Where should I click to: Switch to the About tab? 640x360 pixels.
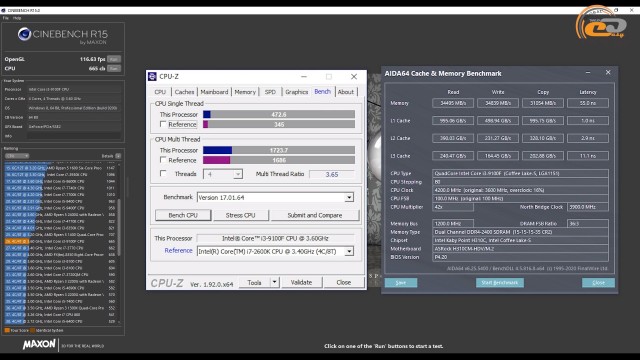pos(346,92)
